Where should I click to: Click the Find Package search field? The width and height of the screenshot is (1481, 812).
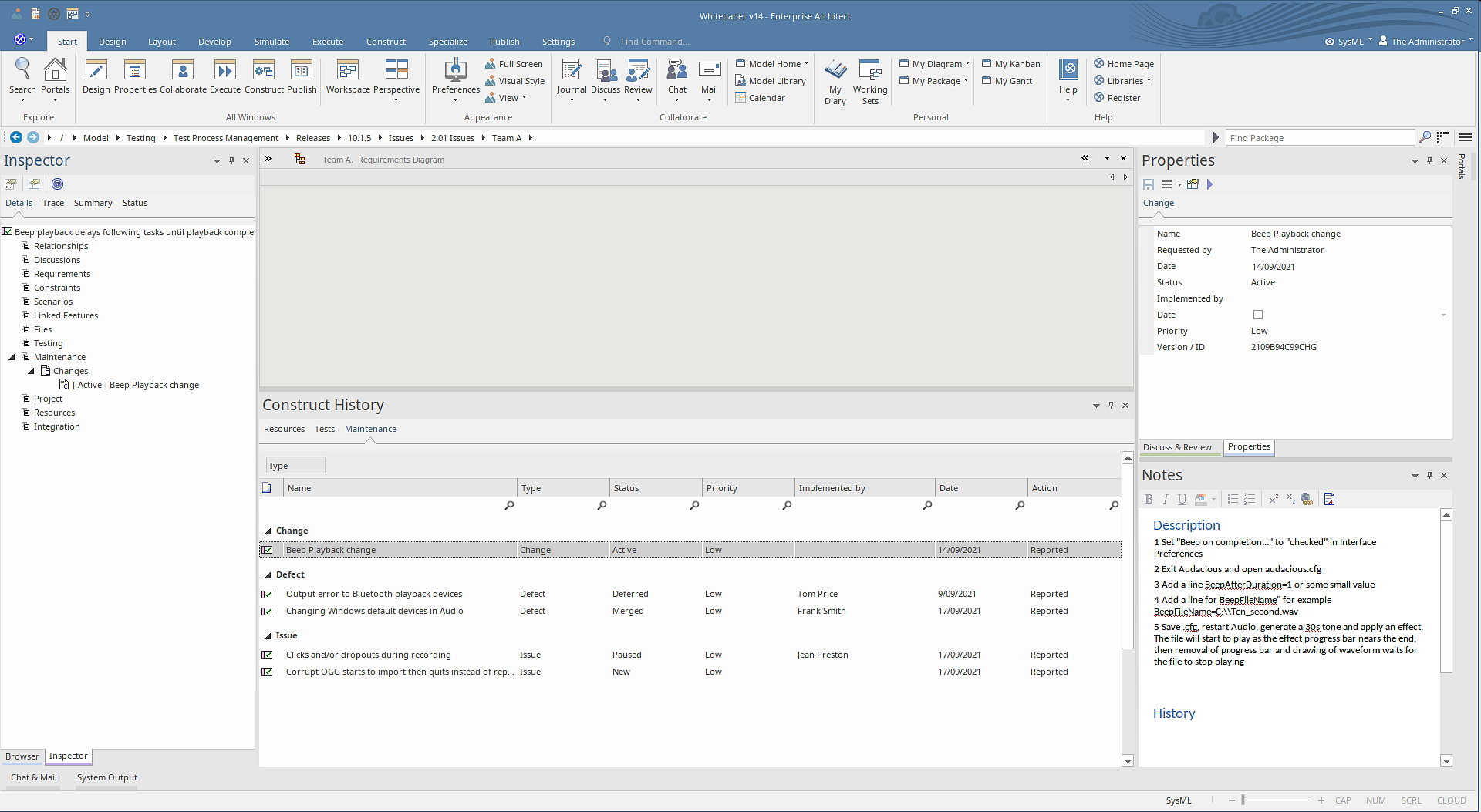tap(1319, 138)
